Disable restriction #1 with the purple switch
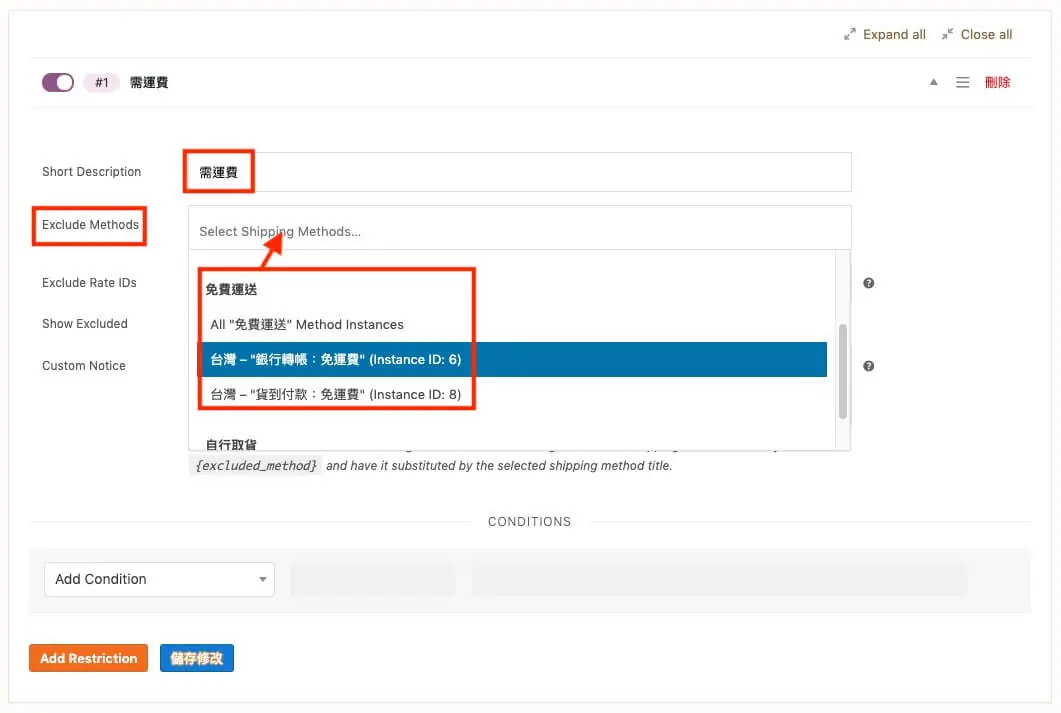1061x713 pixels. coord(58,83)
